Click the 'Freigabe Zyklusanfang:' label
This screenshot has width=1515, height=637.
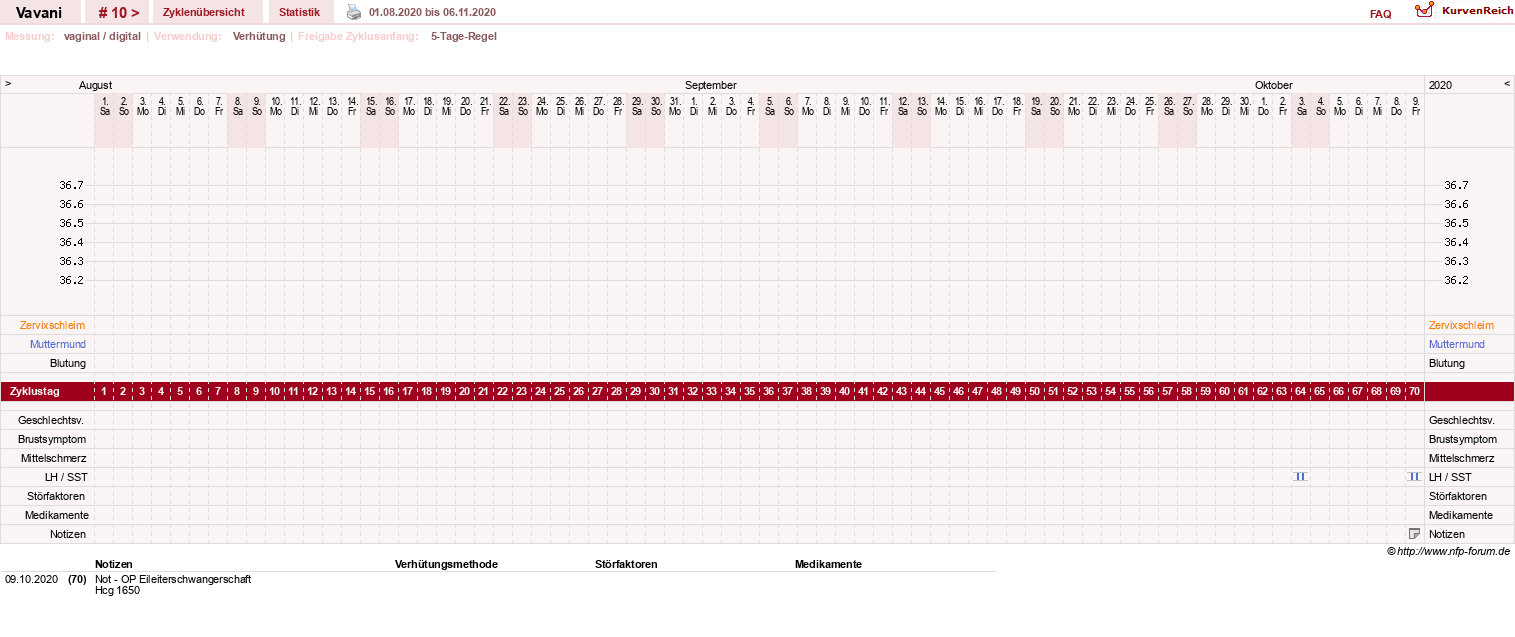pyautogui.click(x=358, y=36)
